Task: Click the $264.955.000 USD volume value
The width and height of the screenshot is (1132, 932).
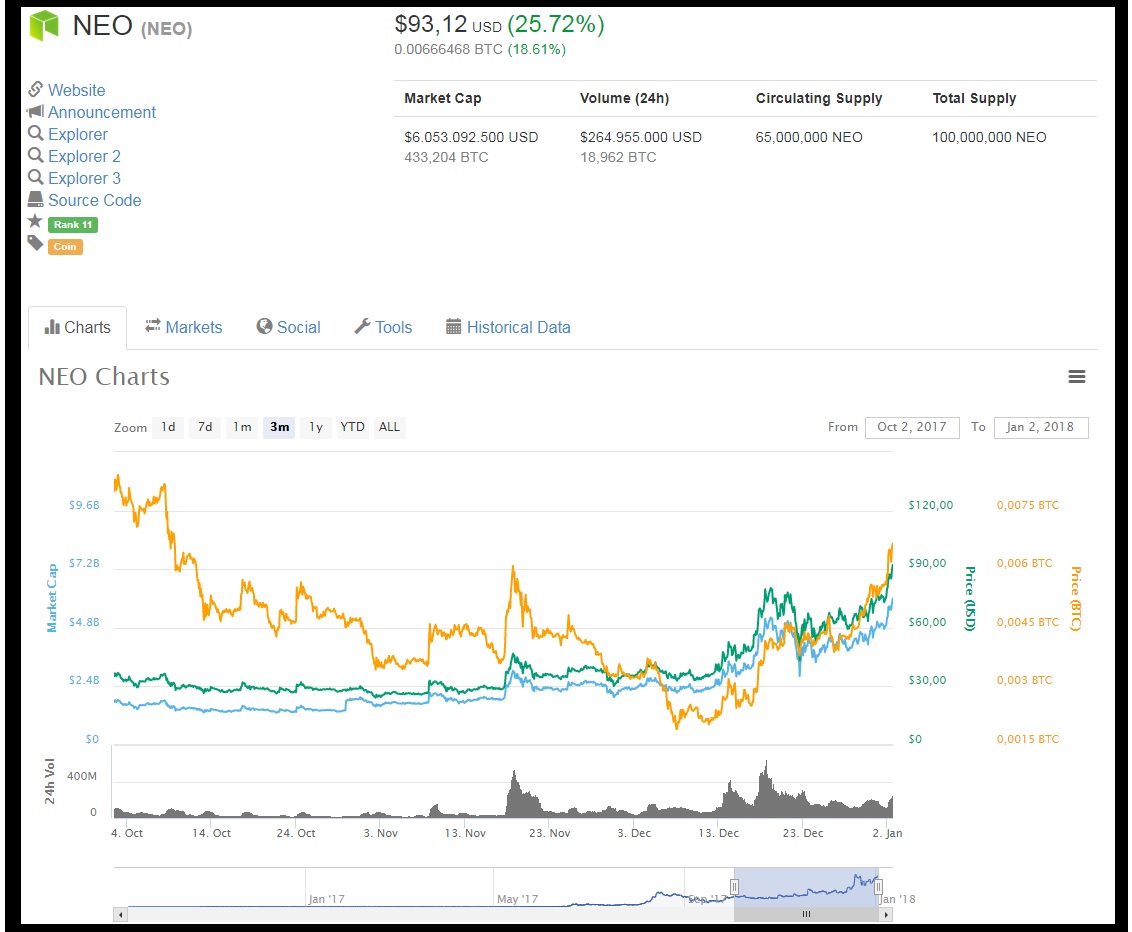Action: coord(641,137)
